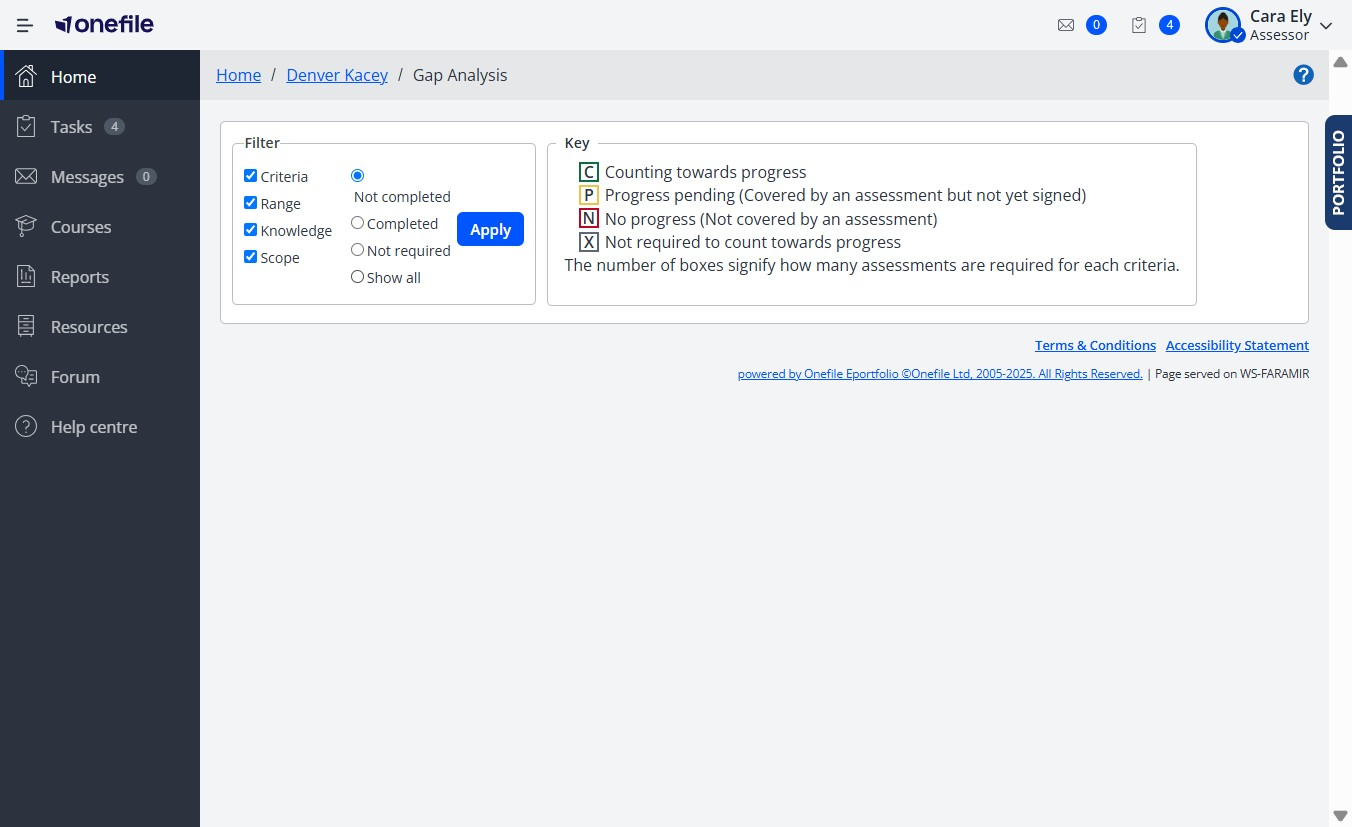Click the Reports chart icon in sidebar
The height and width of the screenshot is (827, 1352).
pyautogui.click(x=27, y=276)
